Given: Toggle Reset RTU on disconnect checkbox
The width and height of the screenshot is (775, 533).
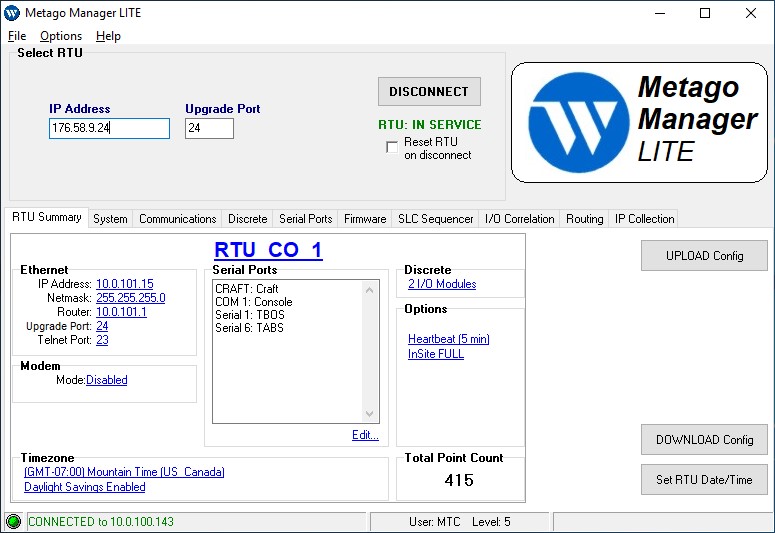Looking at the screenshot, I should pos(392,147).
